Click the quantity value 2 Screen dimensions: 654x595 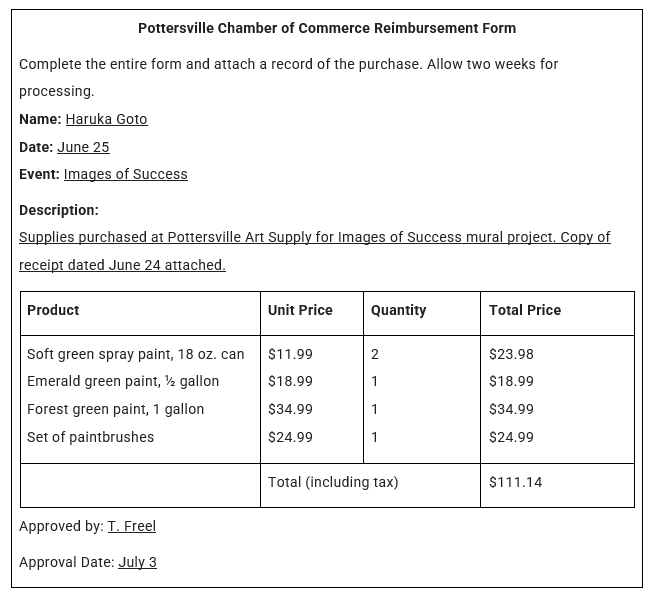[375, 354]
